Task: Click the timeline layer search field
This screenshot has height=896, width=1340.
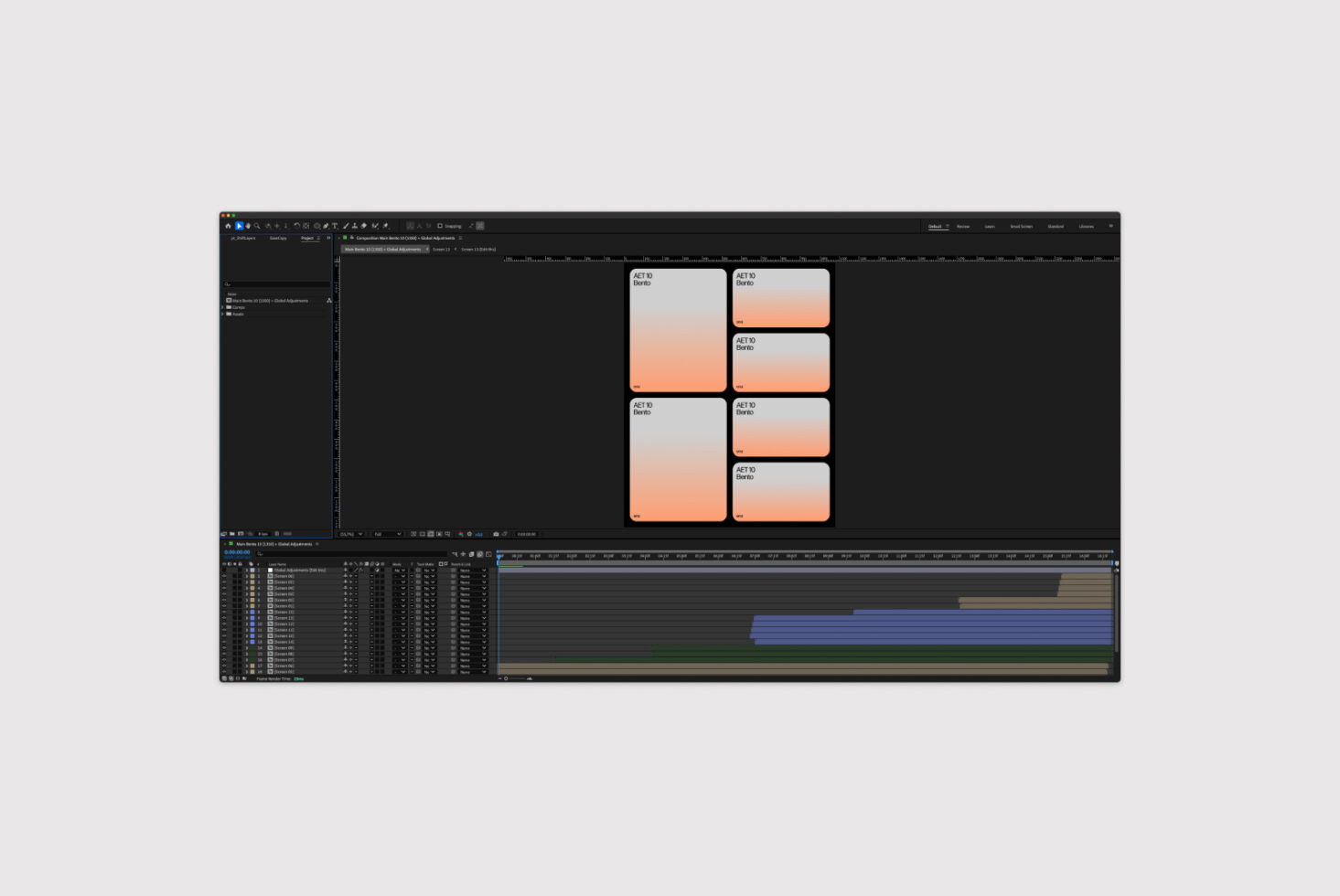Action: coord(352,553)
